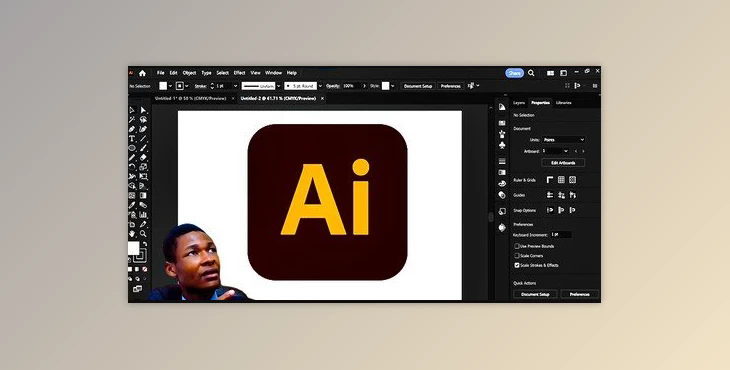Toggle last Snap Options icon
Image resolution: width=730 pixels, height=370 pixels.
pos(572,210)
